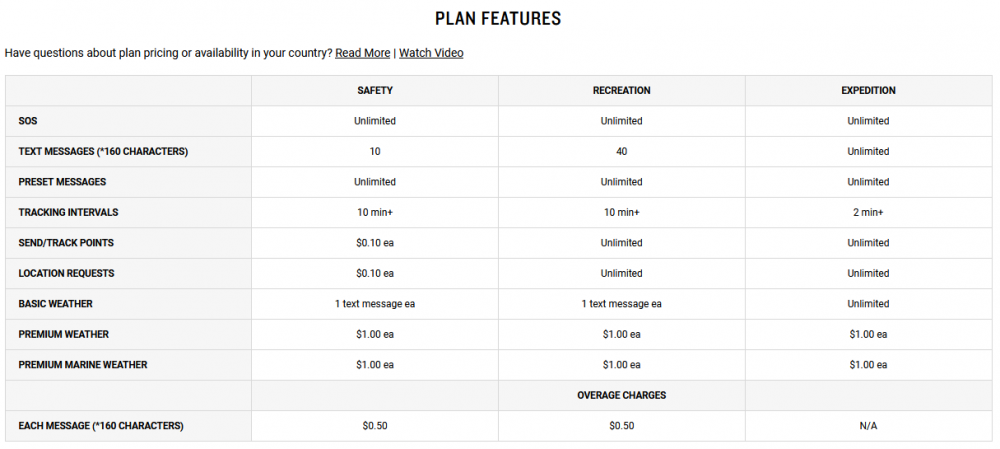Select the EXPEDITION column header
Screen dimensions: 1000x449
869,91
